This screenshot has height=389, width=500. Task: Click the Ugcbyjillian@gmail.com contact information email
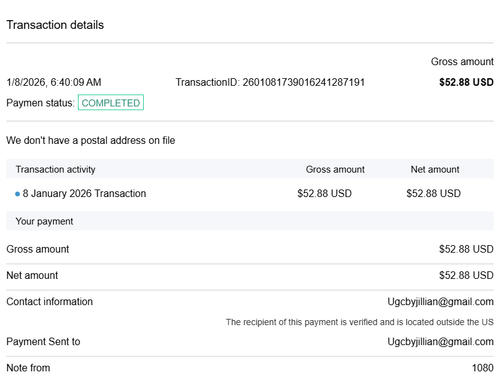440,302
